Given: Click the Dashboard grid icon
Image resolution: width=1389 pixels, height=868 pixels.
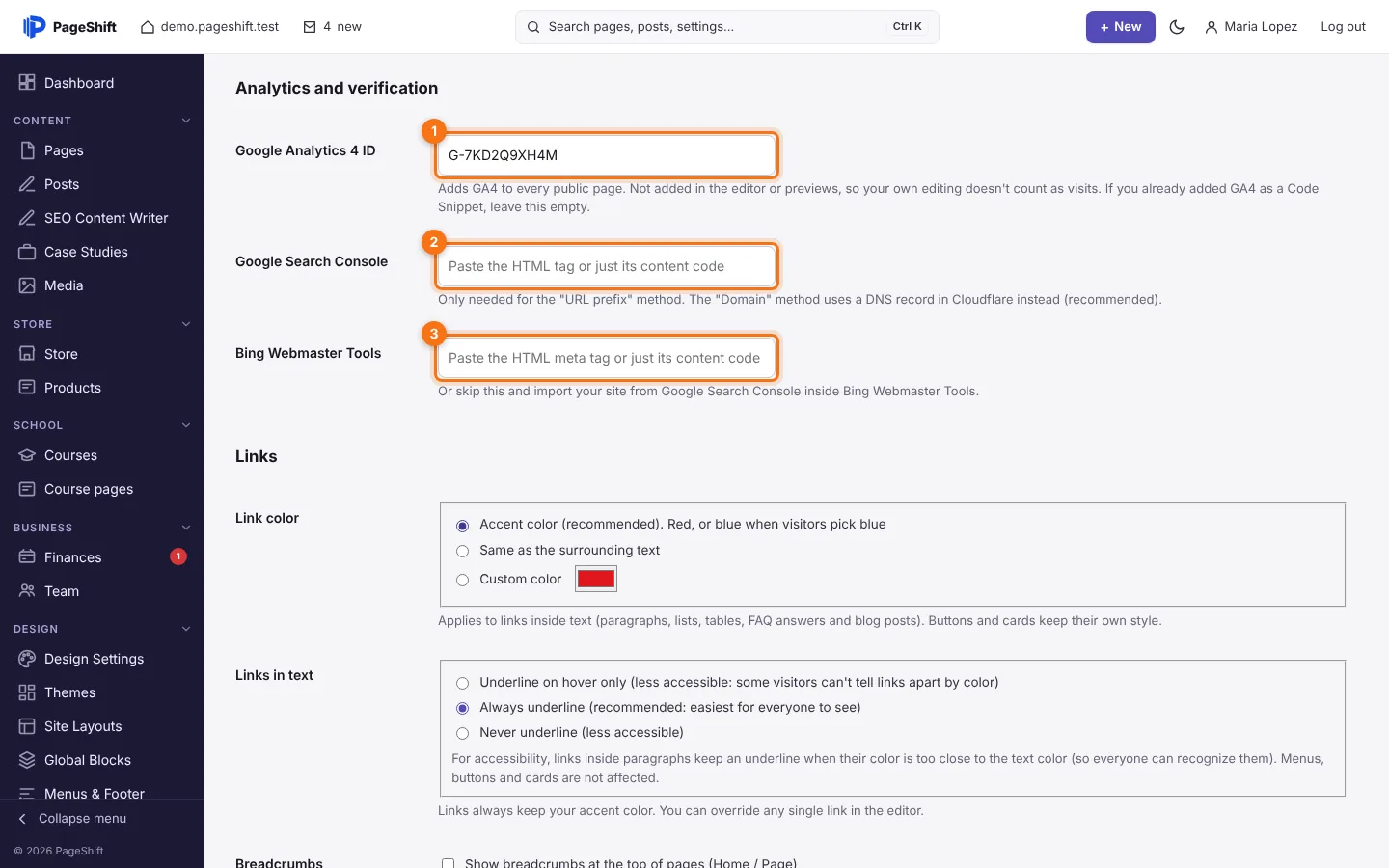Looking at the screenshot, I should tap(27, 83).
